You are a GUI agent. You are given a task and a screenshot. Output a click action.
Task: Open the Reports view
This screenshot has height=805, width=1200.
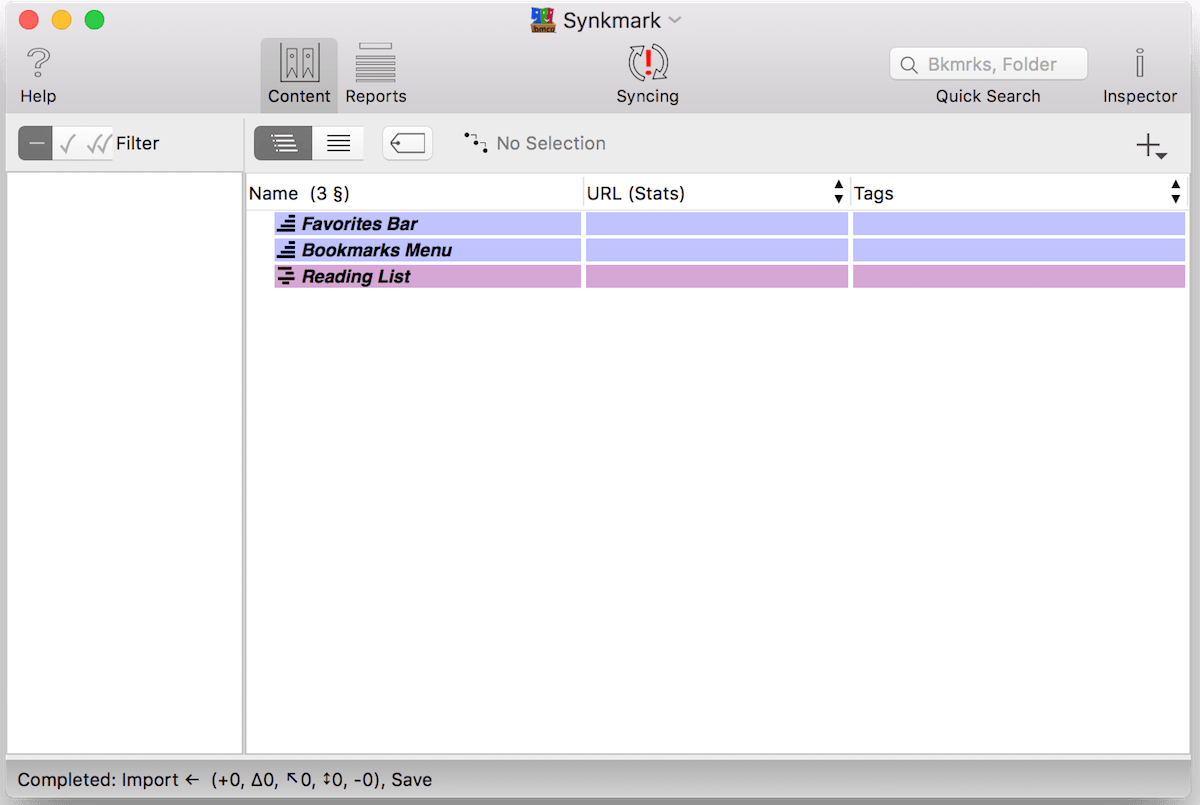376,75
